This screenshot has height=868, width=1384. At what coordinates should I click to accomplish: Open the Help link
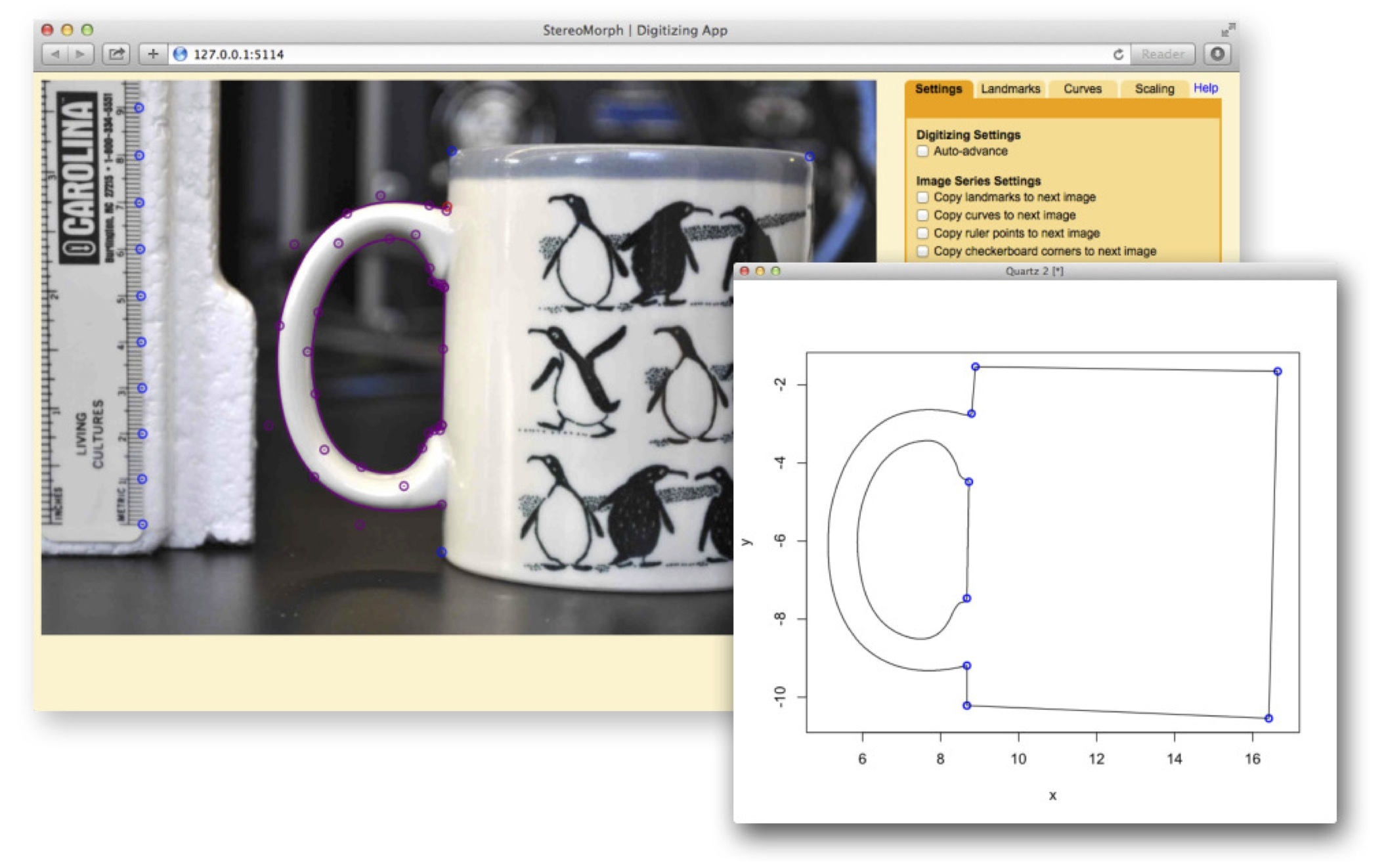click(1205, 88)
